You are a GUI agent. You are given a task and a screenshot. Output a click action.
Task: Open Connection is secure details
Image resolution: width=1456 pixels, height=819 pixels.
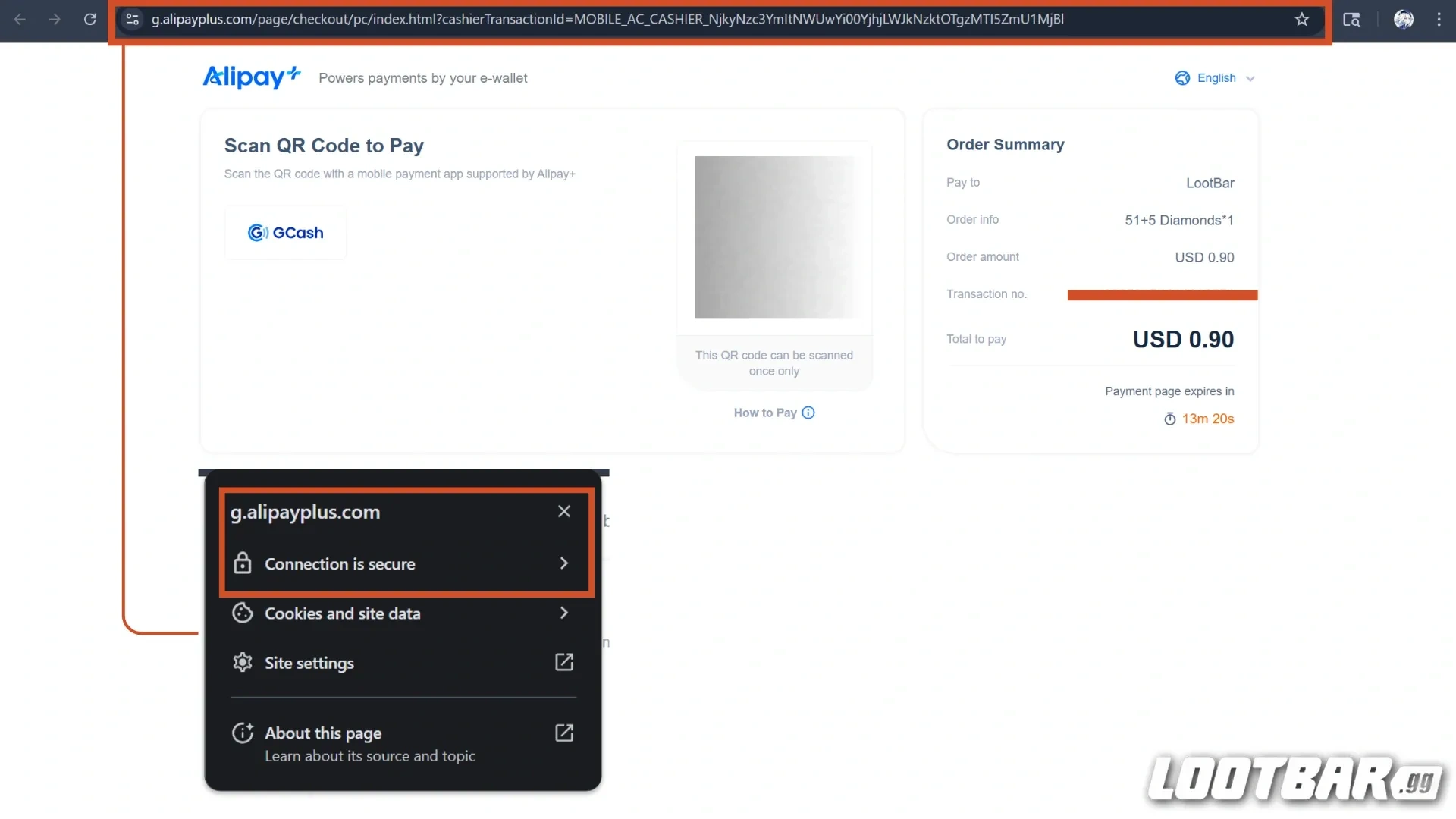pyautogui.click(x=403, y=563)
